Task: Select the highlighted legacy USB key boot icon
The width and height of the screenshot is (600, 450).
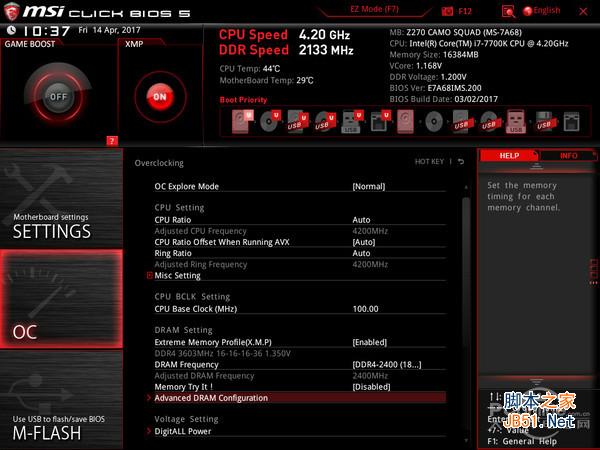Action: pyautogui.click(x=516, y=122)
